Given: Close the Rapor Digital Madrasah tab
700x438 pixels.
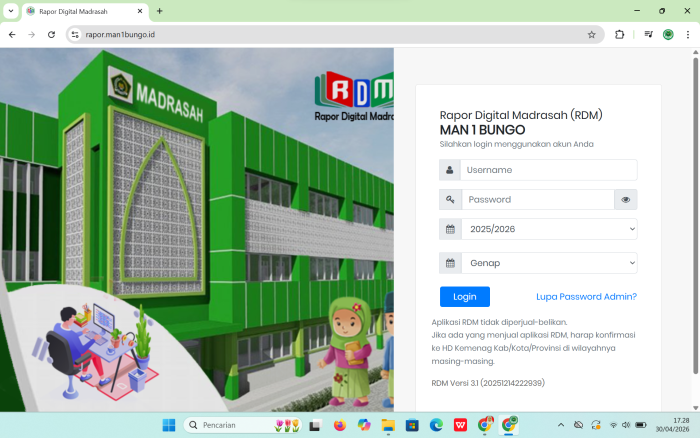Looking at the screenshot, I should pyautogui.click(x=140, y=11).
